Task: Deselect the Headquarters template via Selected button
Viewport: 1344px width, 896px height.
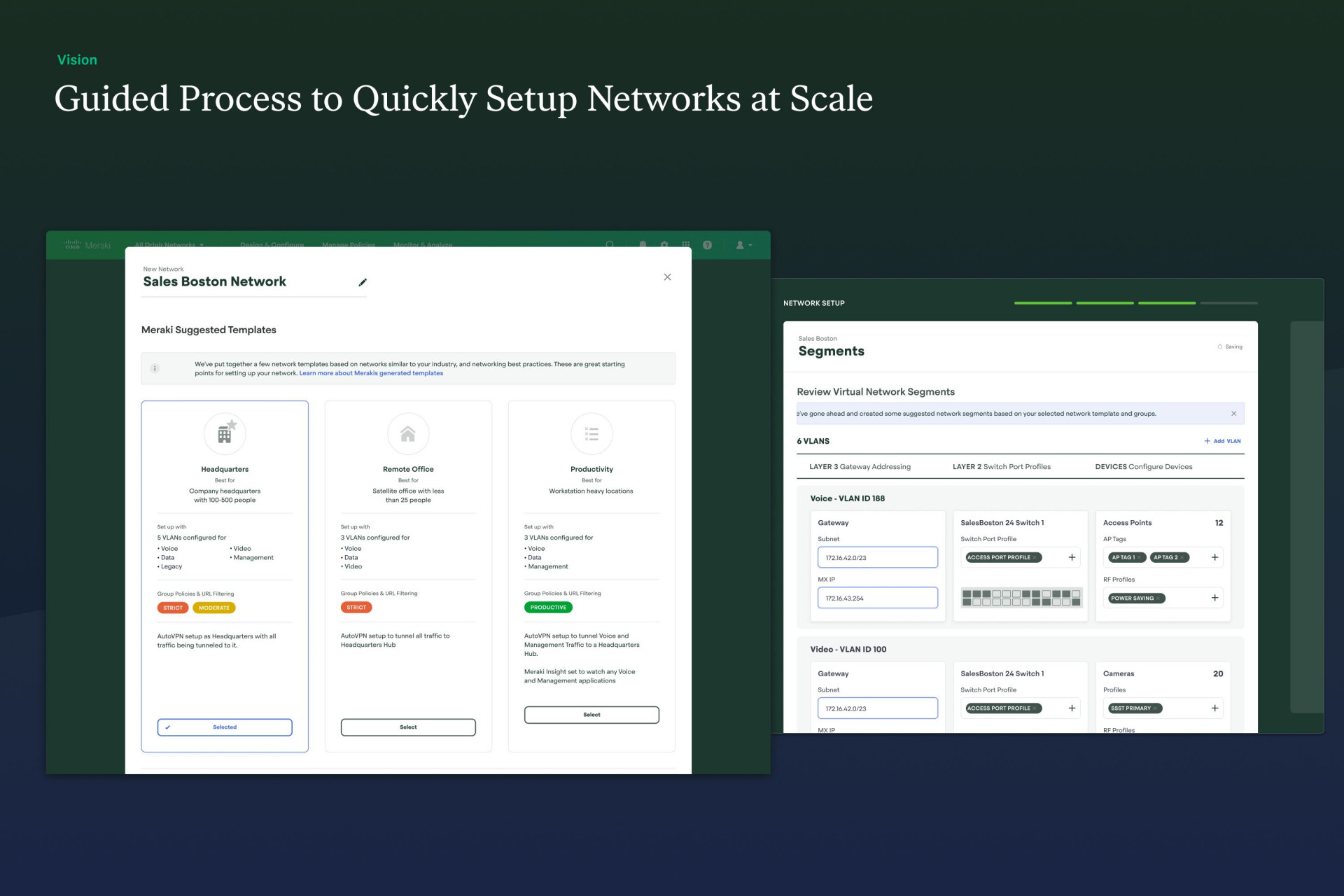Action: click(x=225, y=727)
